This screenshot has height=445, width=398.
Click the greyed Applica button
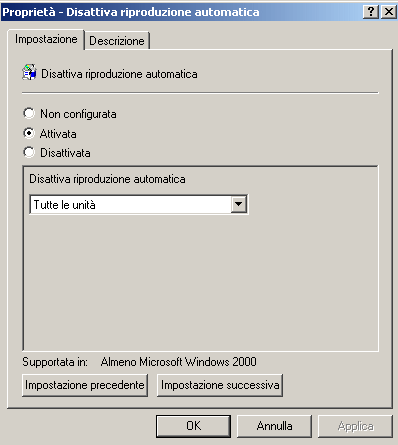click(355, 426)
